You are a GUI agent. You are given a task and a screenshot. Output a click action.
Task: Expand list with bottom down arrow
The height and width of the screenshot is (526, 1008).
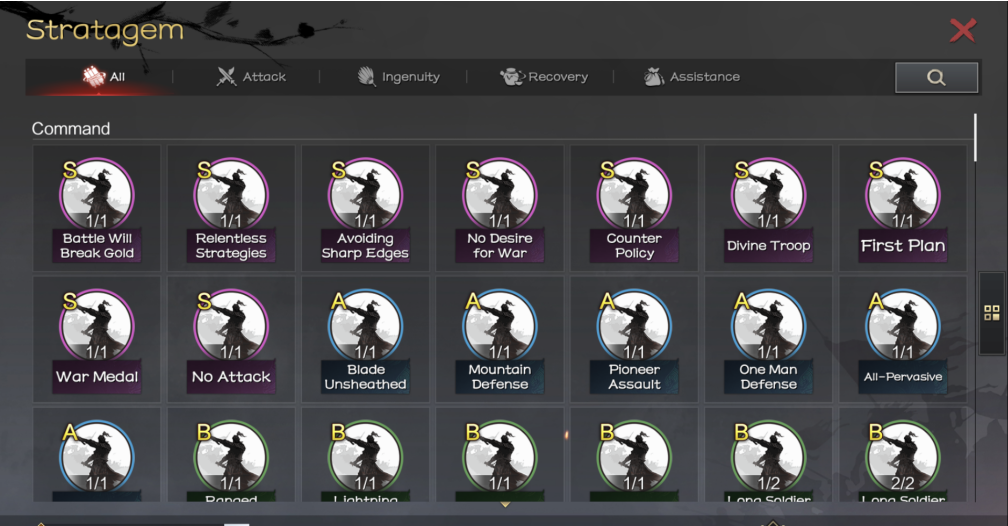(505, 505)
